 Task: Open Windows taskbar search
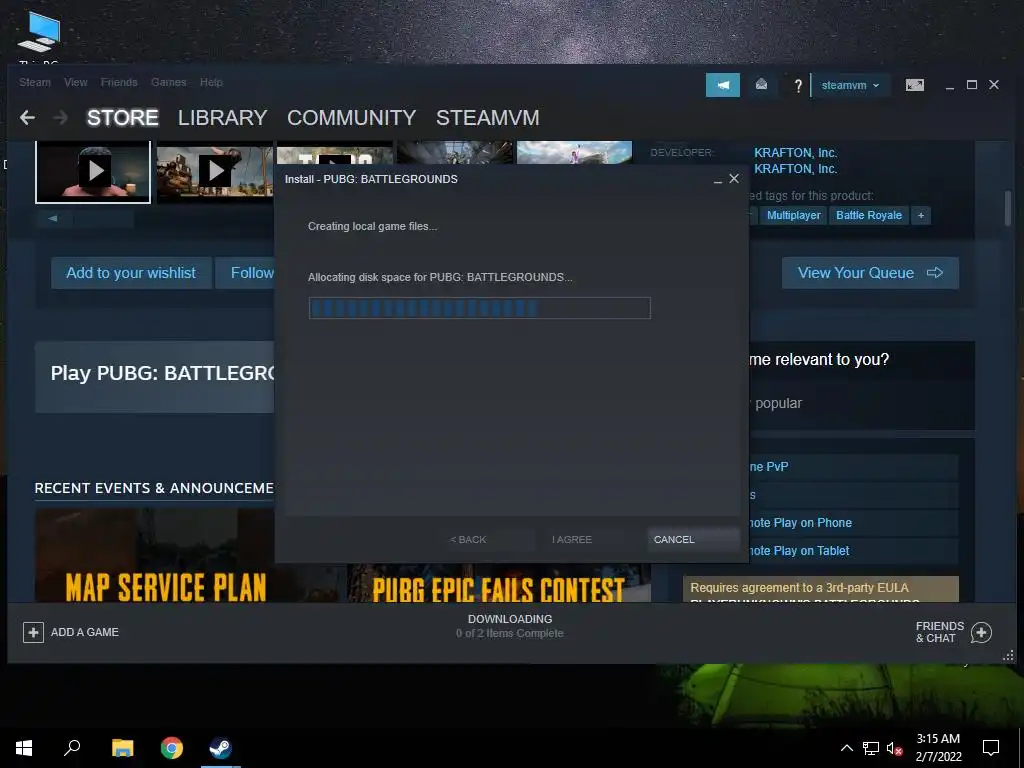tap(72, 748)
